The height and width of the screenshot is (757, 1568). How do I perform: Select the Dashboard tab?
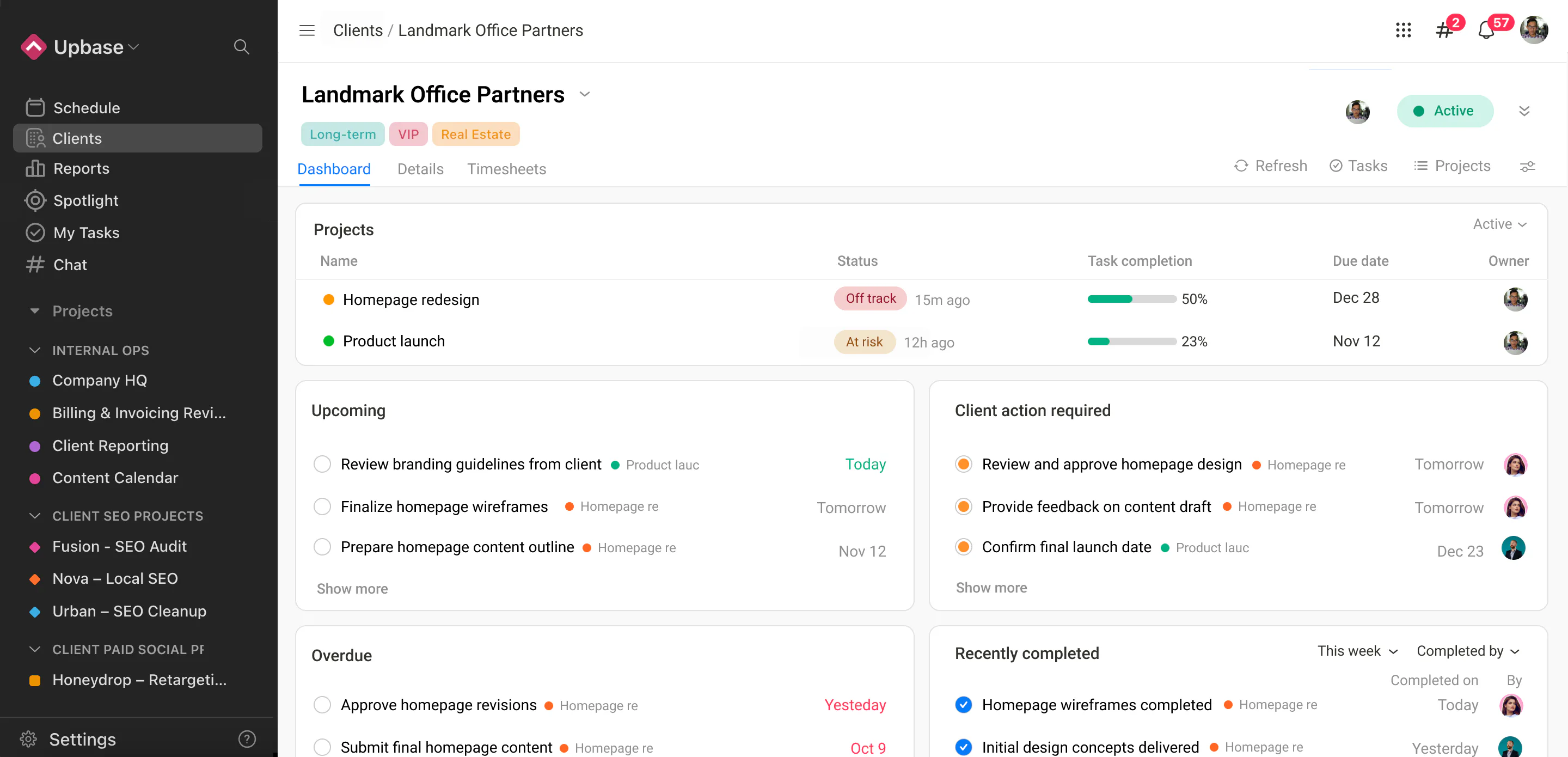[x=334, y=169]
